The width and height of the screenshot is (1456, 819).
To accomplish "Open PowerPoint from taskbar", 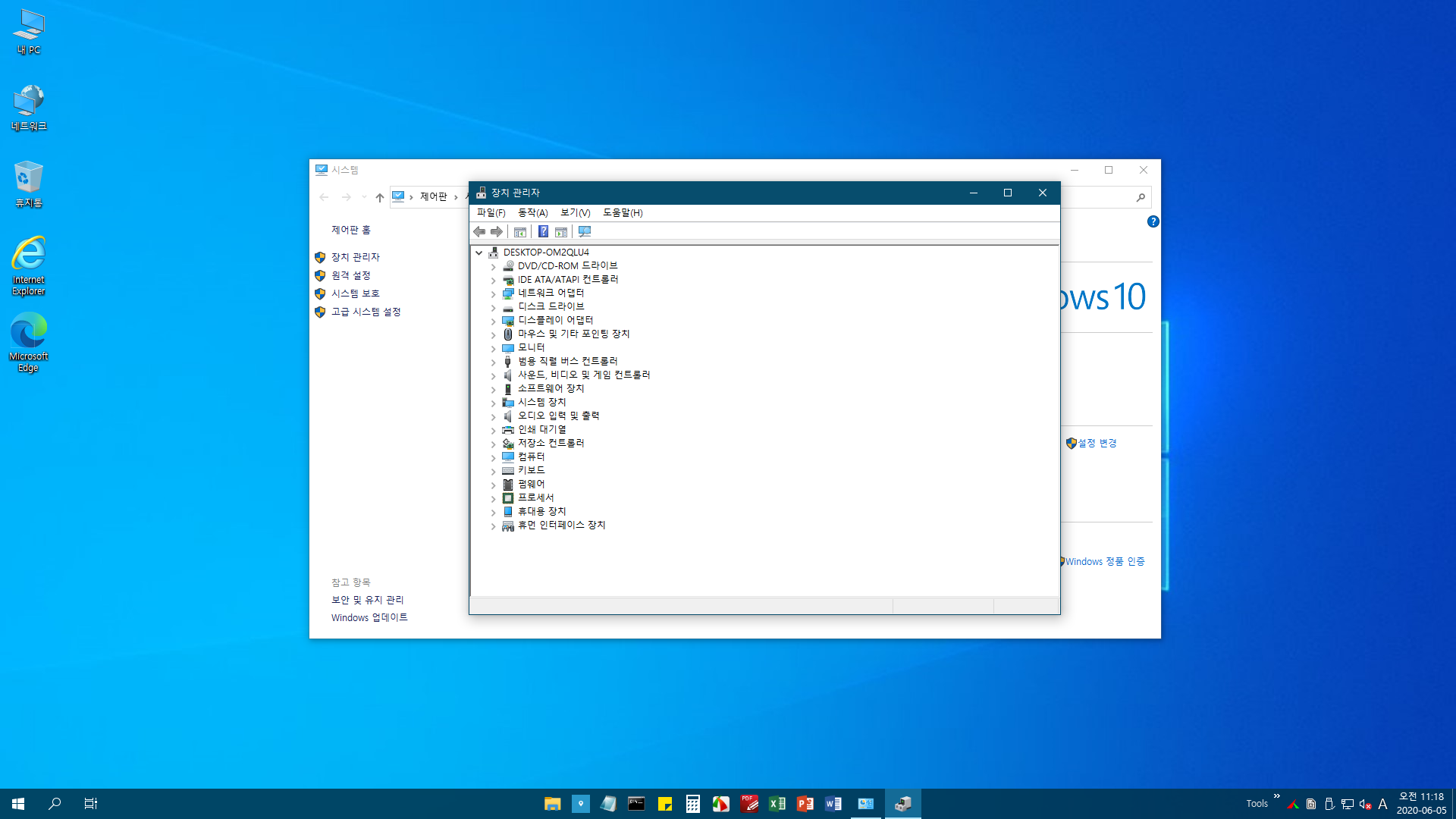I will click(805, 804).
